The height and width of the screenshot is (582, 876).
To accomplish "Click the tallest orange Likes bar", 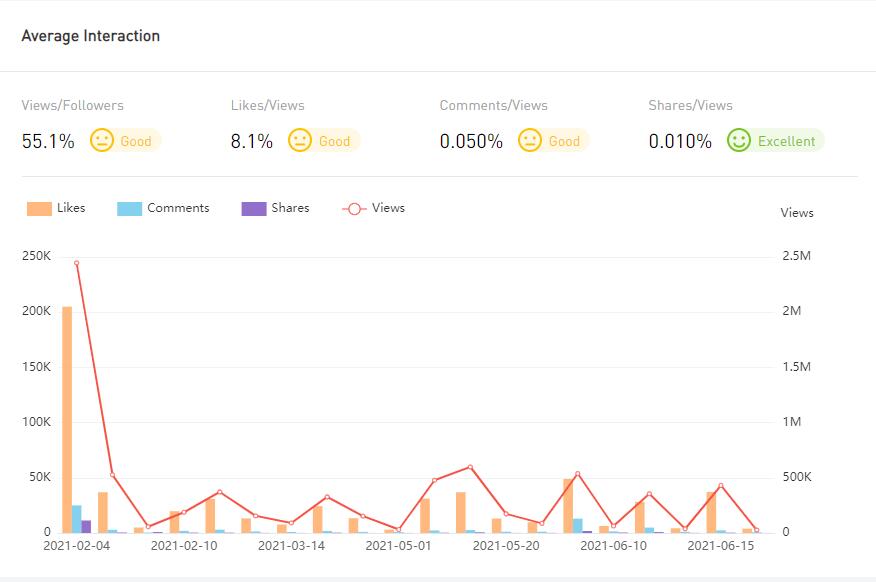I will point(67,420).
